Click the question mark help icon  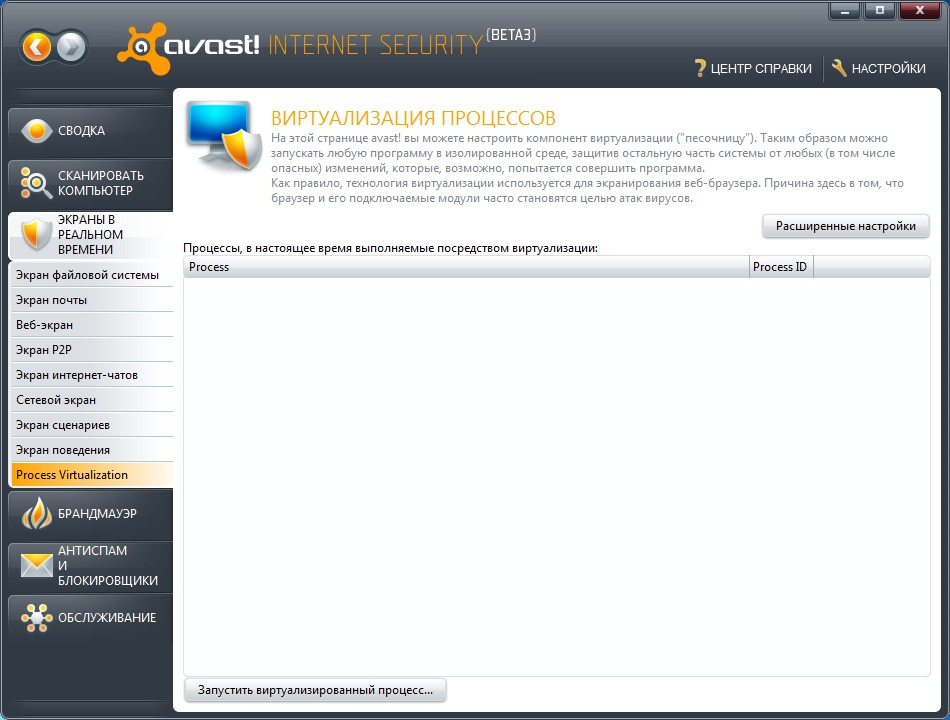[700, 68]
